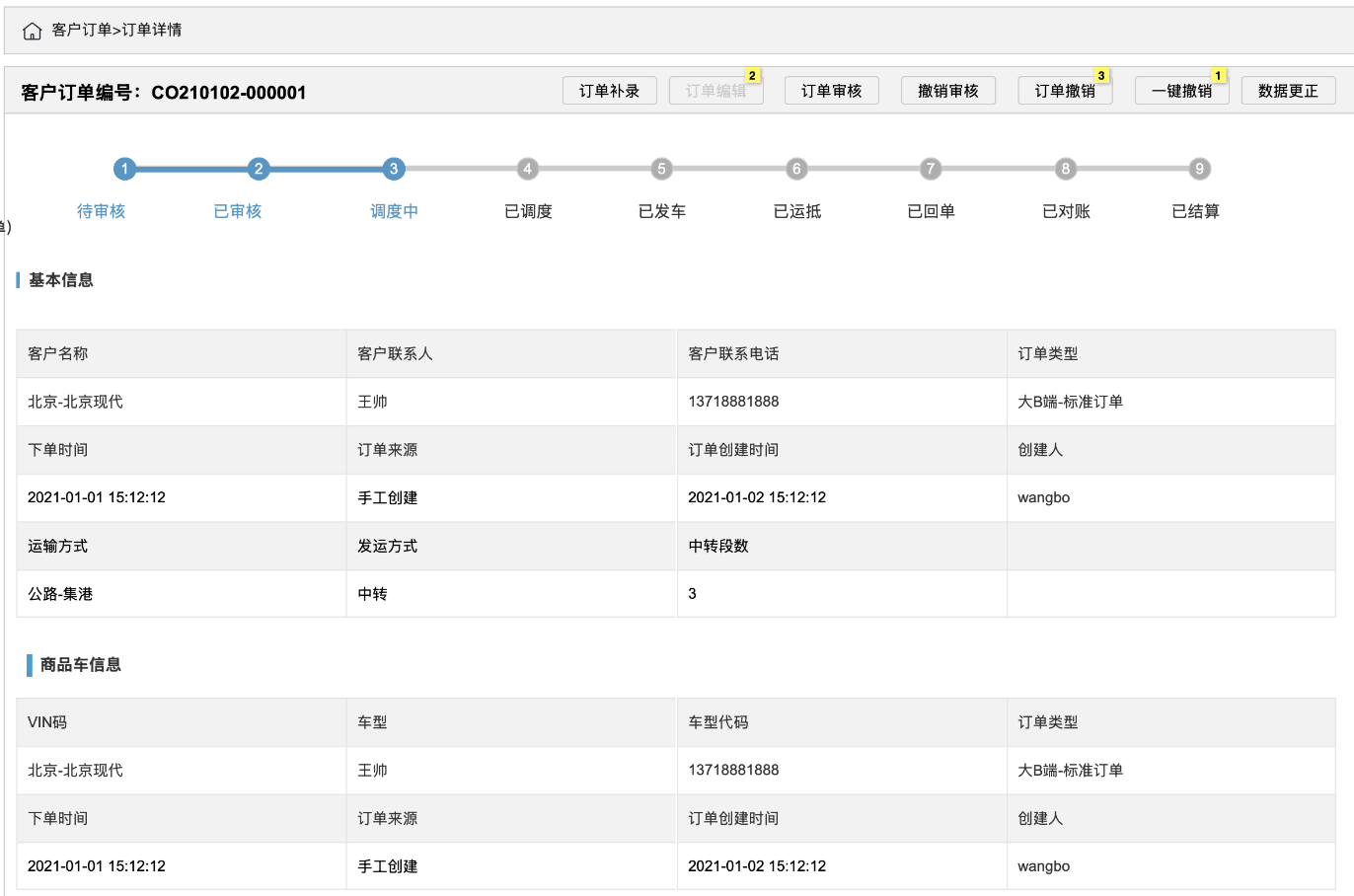This screenshot has height=896, width=1354.
Task: Click the 一键撤销 button
Action: point(1180,91)
